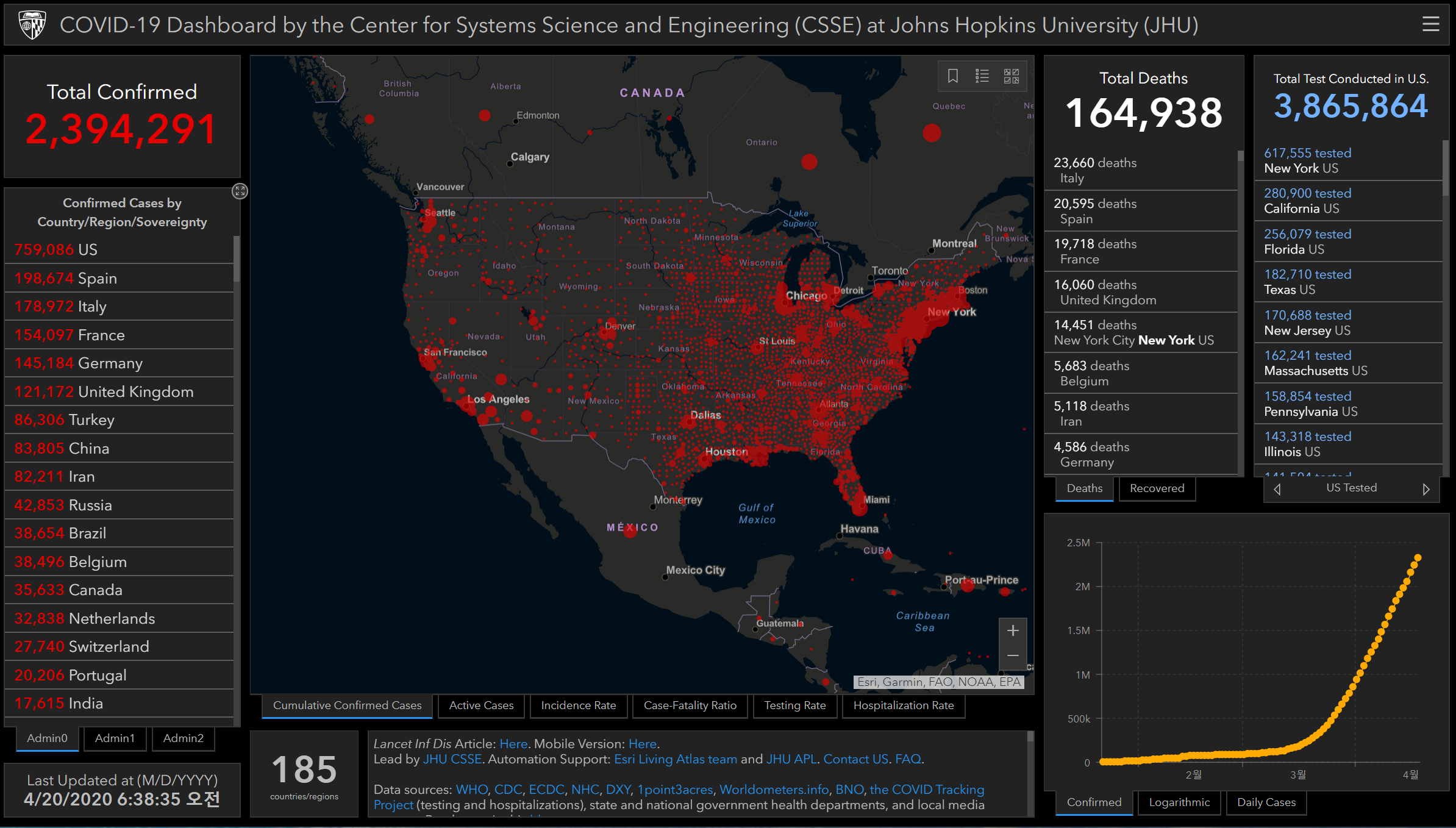Screen dimensions: 1456x828
Task: Open the JHU CSSE link
Action: coord(452,759)
